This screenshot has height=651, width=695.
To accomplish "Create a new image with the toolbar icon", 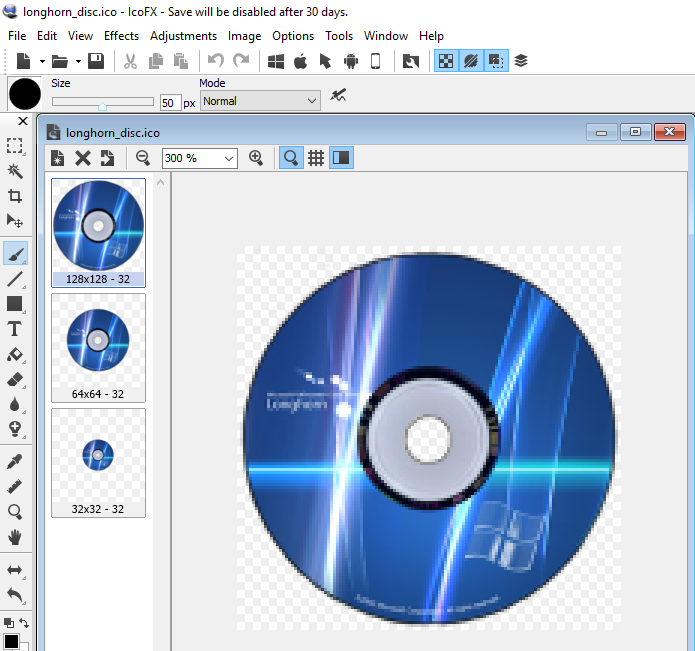I will 23,61.
